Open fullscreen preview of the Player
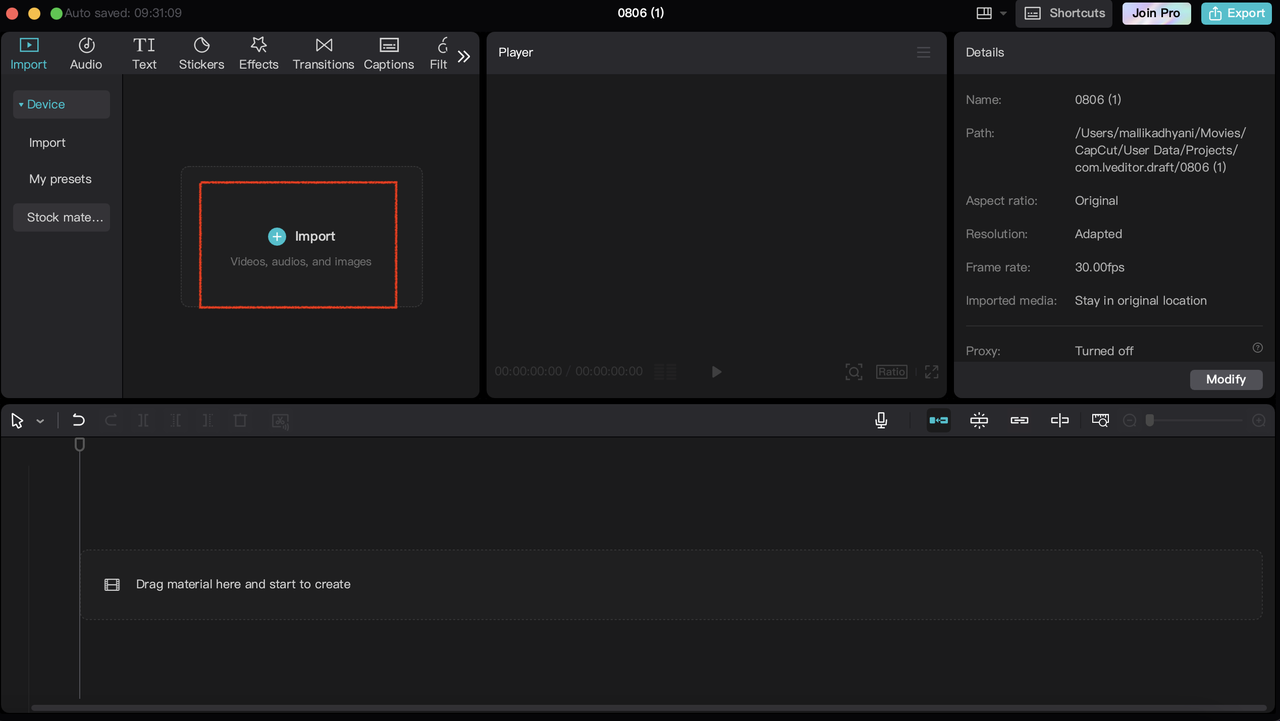Screen dimensions: 1280x721 (x=930, y=371)
